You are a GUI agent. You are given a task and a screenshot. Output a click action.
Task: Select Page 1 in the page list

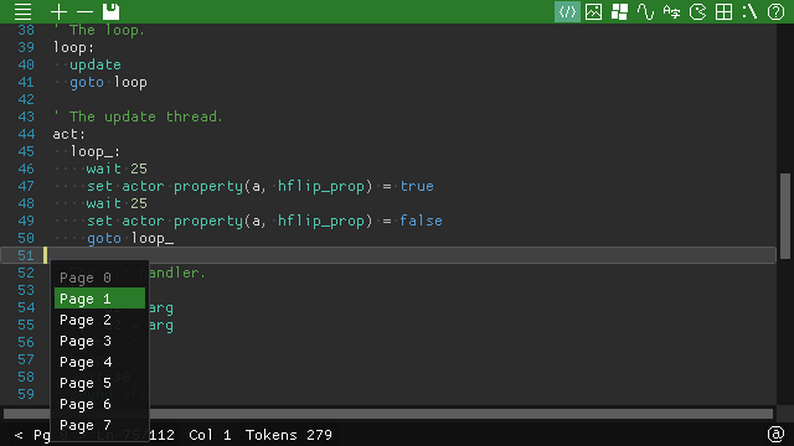(x=99, y=299)
